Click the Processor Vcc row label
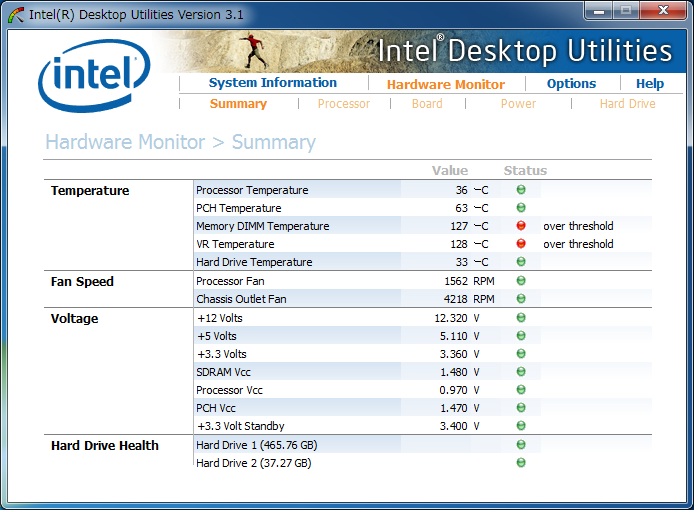Screen dimensions: 698x512 point(229,390)
